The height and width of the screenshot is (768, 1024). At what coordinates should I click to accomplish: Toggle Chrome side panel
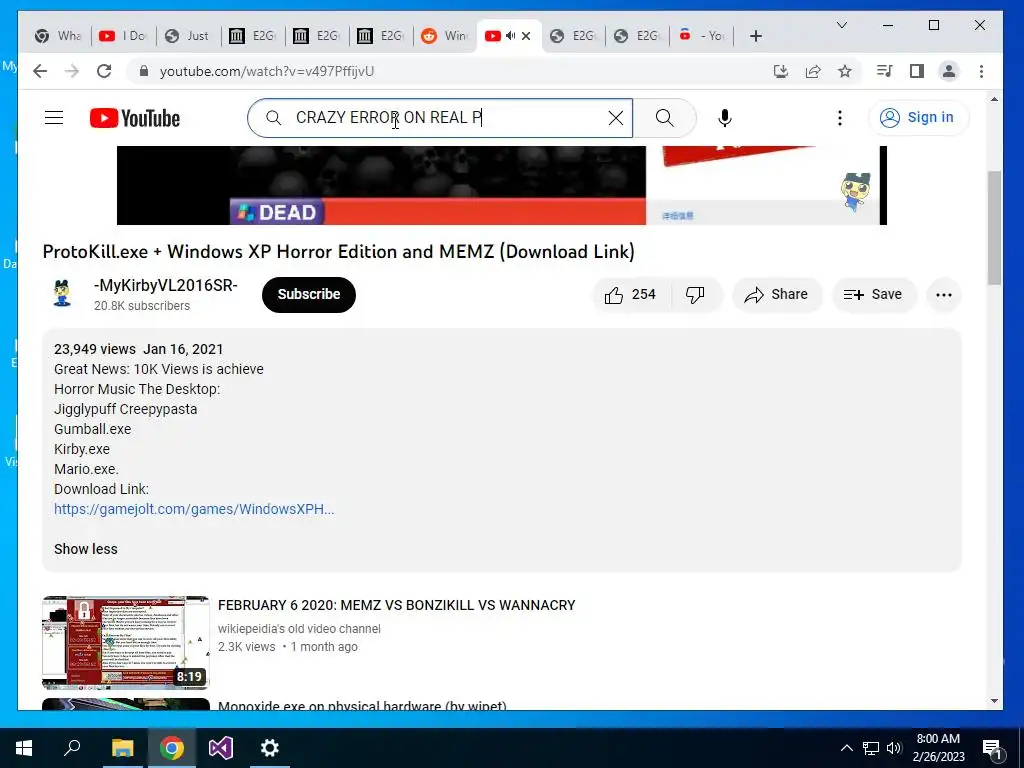coord(917,71)
